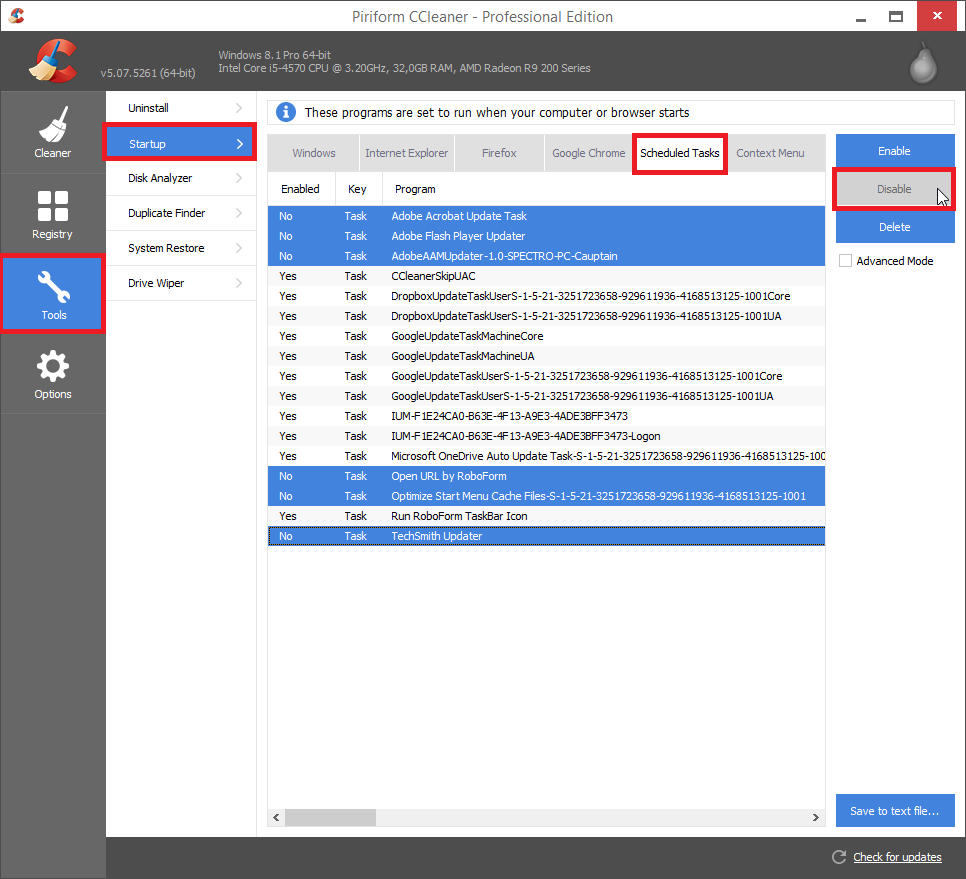
Task: Switch to the Windows startup tab
Action: click(x=314, y=153)
